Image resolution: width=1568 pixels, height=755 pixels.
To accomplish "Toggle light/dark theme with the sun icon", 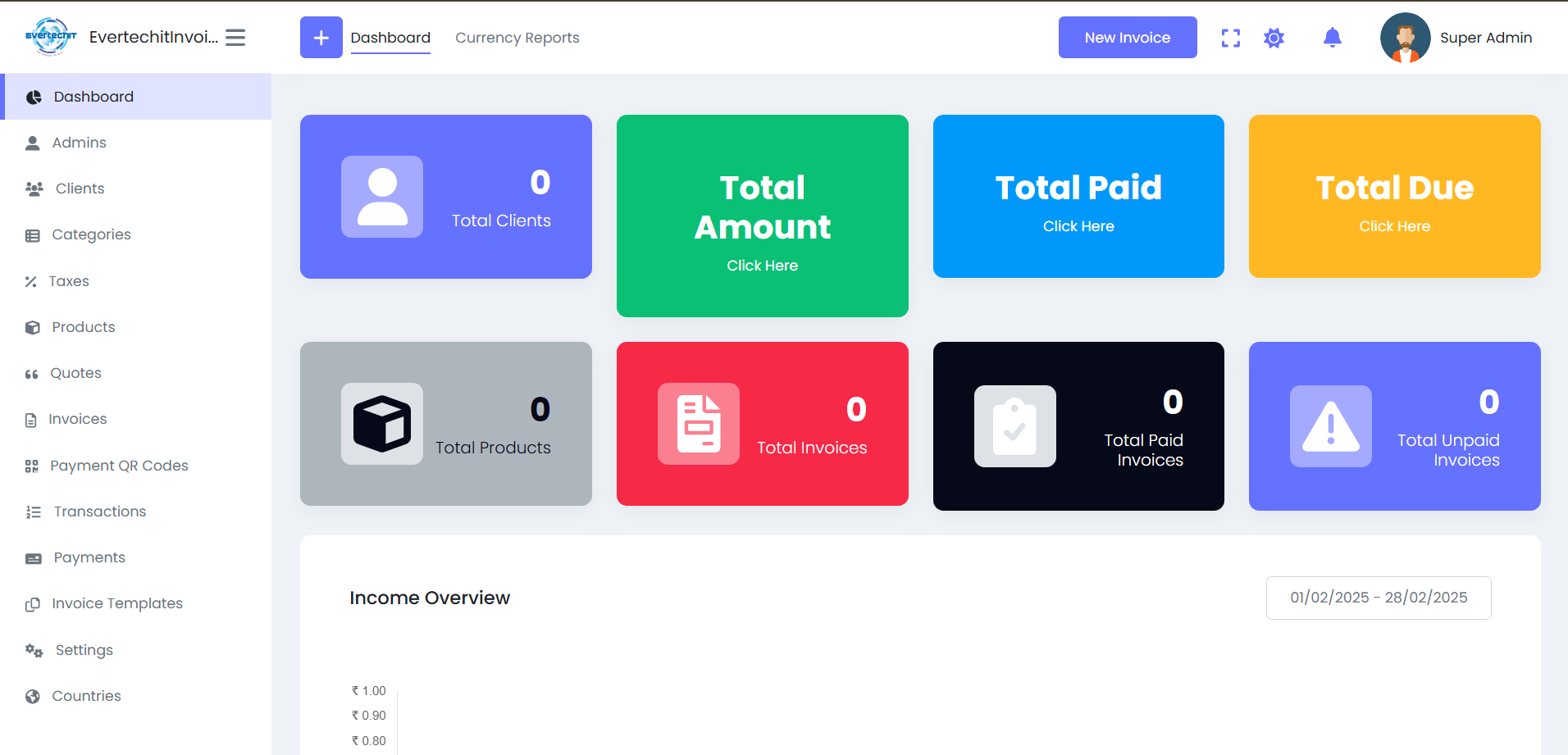I will coord(1274,38).
